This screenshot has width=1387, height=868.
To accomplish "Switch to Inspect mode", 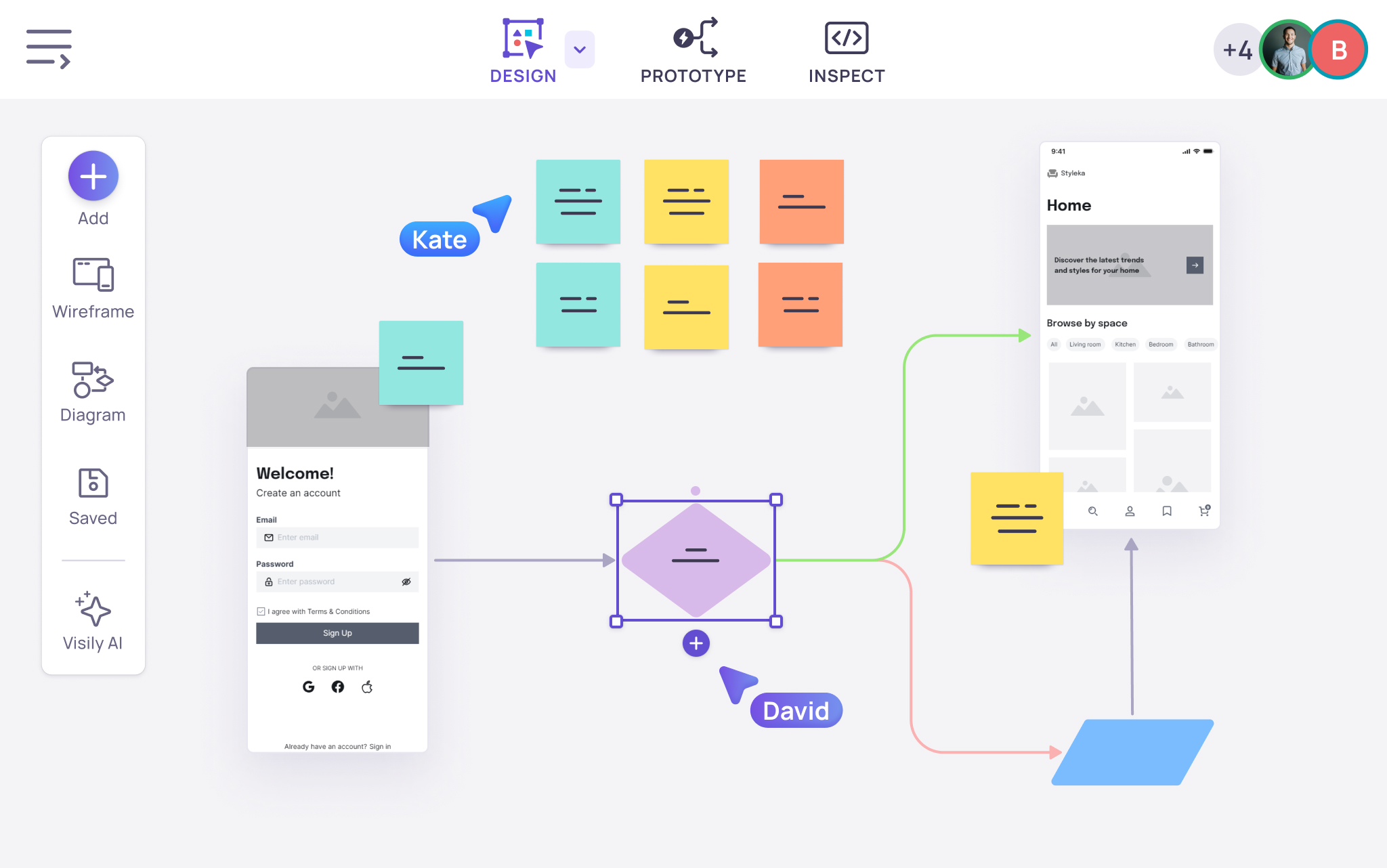I will tap(846, 48).
